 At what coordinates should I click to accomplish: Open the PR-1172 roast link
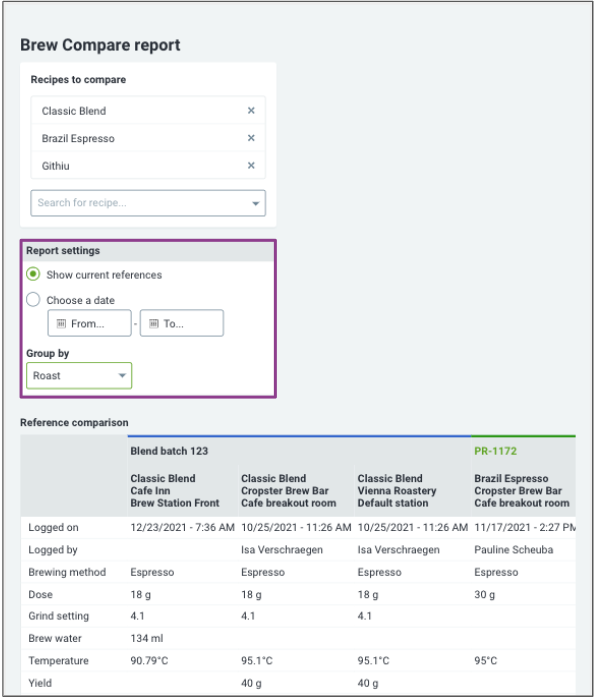tap(495, 451)
